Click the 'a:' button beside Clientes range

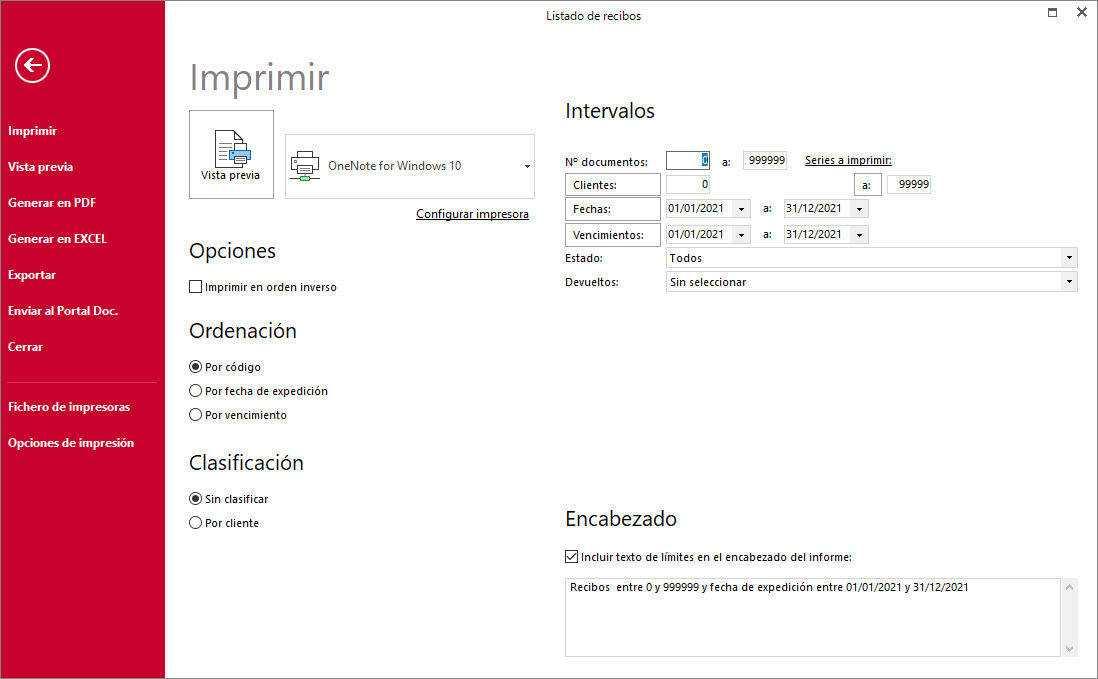tap(868, 185)
